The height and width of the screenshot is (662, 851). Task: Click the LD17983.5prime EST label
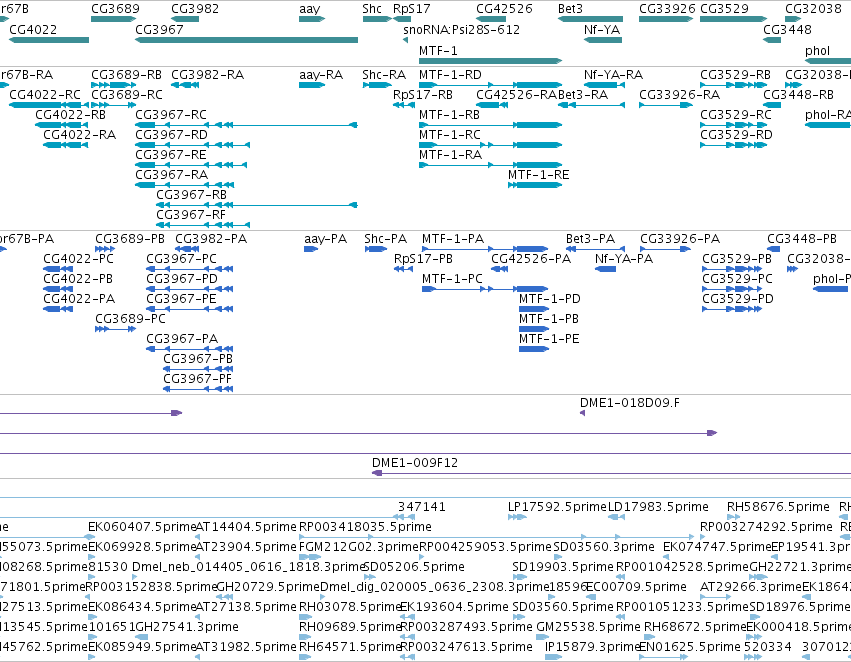(x=658, y=507)
